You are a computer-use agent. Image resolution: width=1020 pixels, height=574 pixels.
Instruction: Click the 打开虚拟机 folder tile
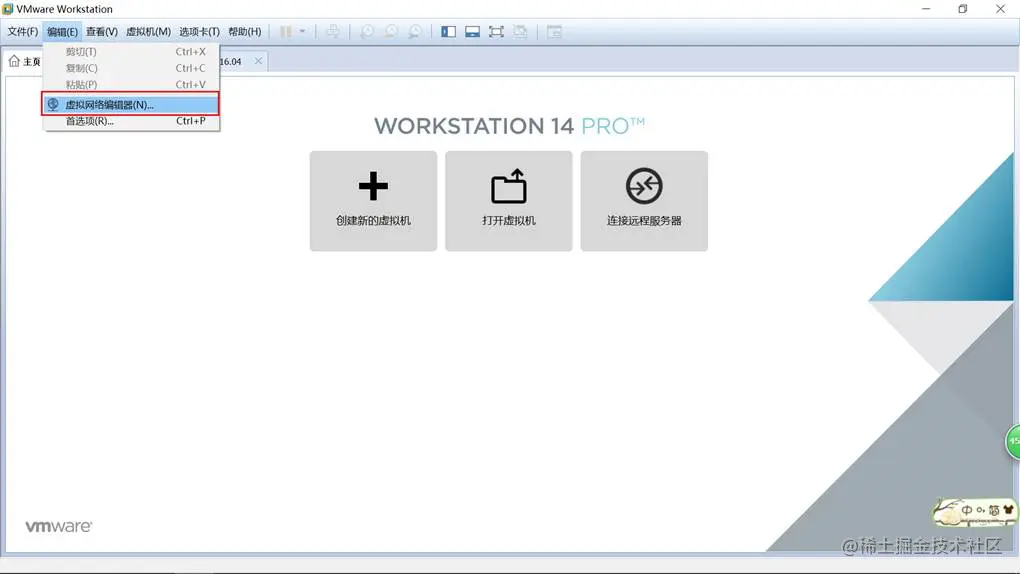[509, 201]
